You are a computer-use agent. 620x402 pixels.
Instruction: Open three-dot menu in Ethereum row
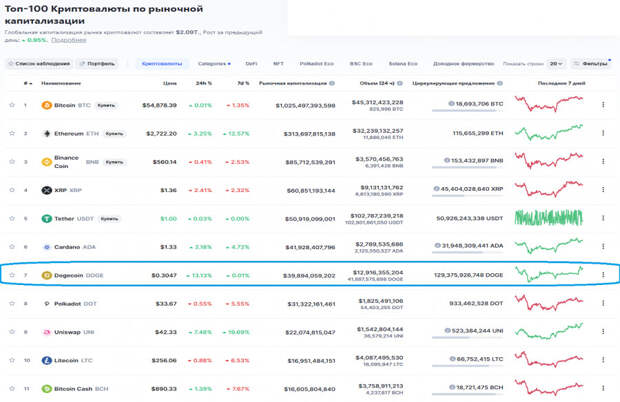(603, 133)
